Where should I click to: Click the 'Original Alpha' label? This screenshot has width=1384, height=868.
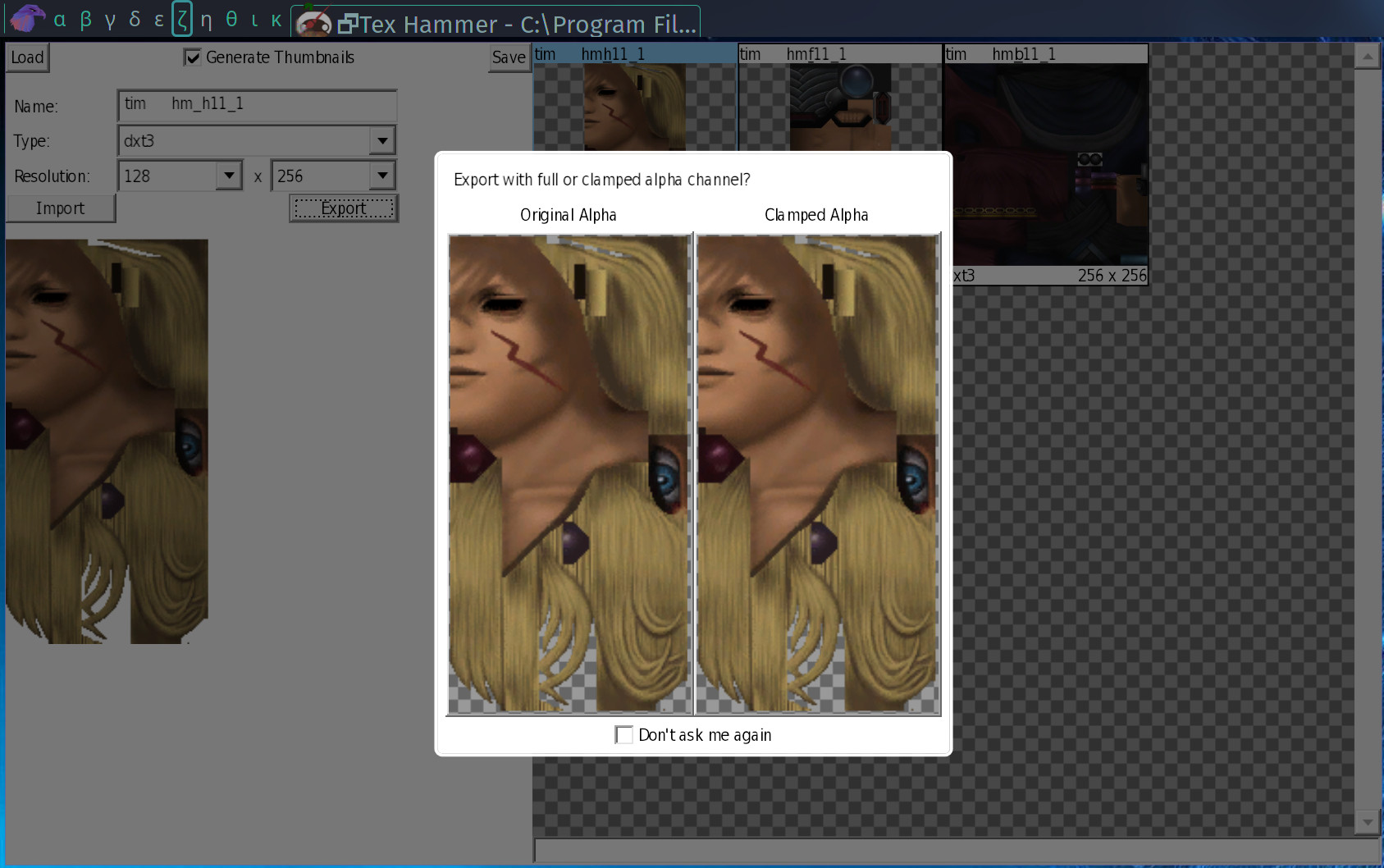(569, 215)
